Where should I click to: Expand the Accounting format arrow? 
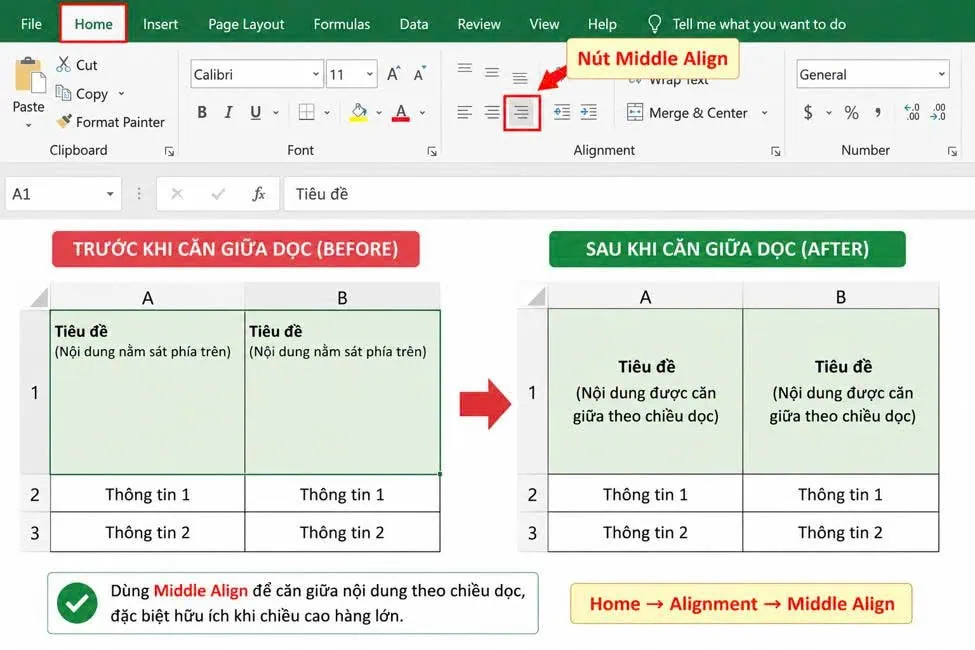pos(829,113)
